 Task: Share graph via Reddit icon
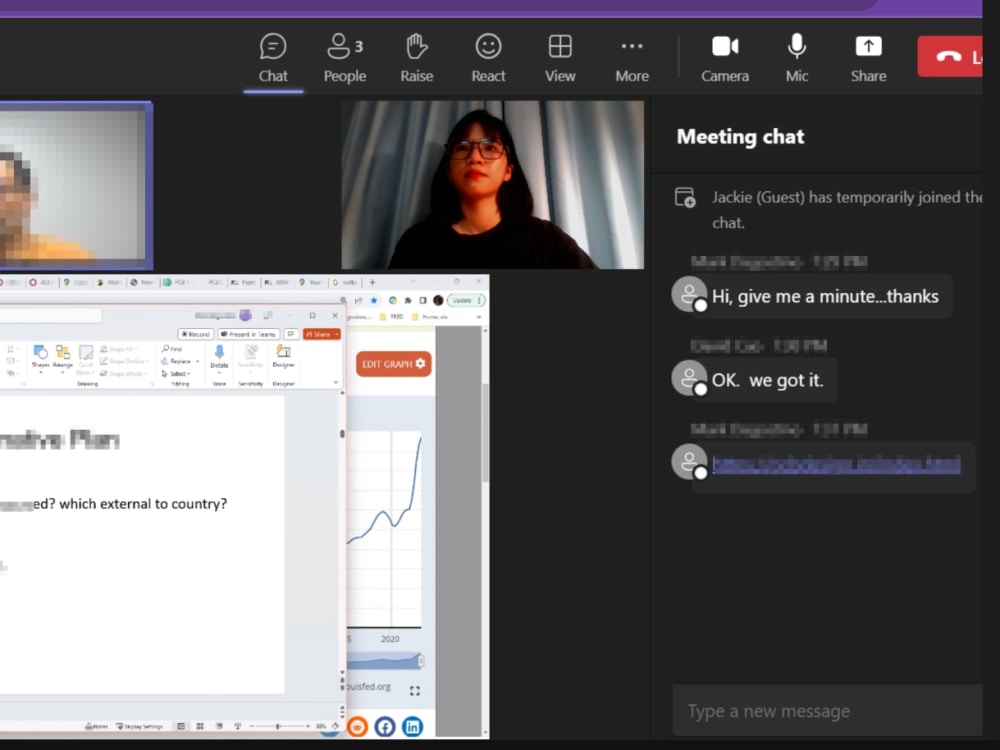pos(358,727)
